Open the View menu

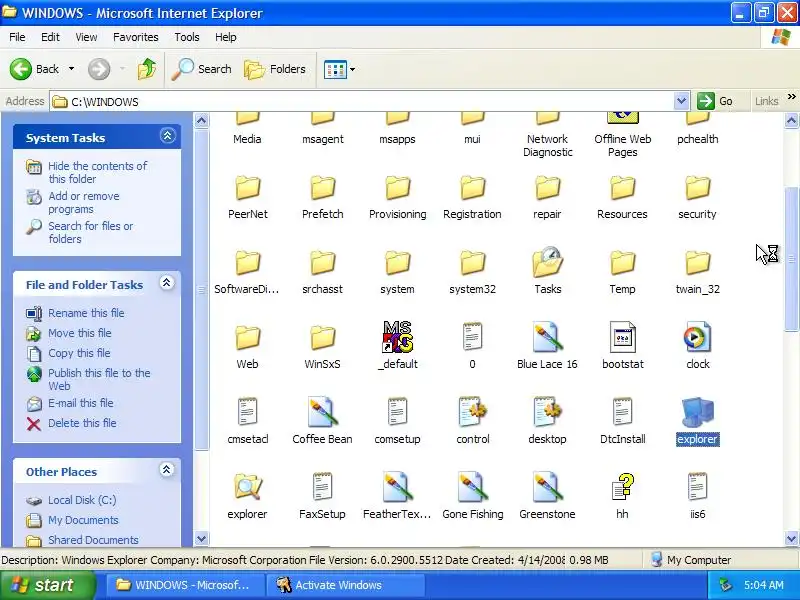[x=86, y=37]
